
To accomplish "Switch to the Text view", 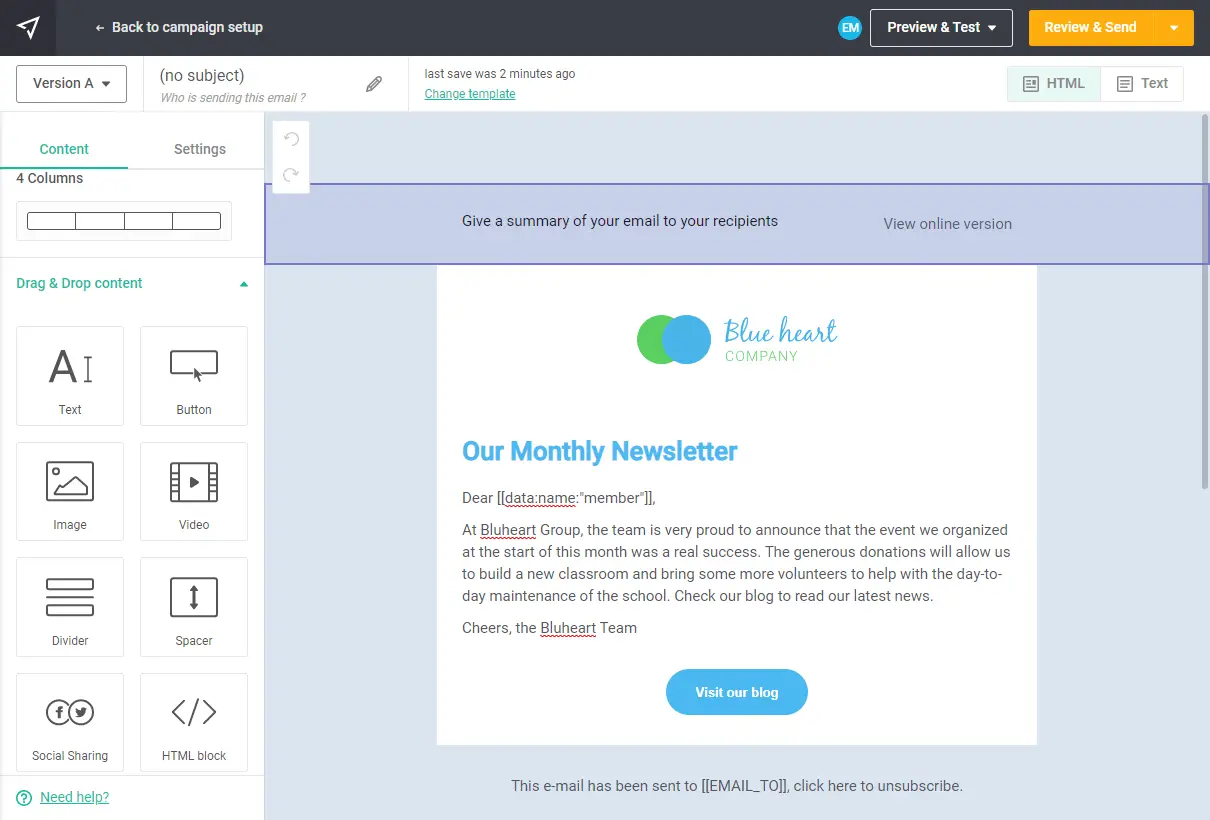I will click(1142, 84).
